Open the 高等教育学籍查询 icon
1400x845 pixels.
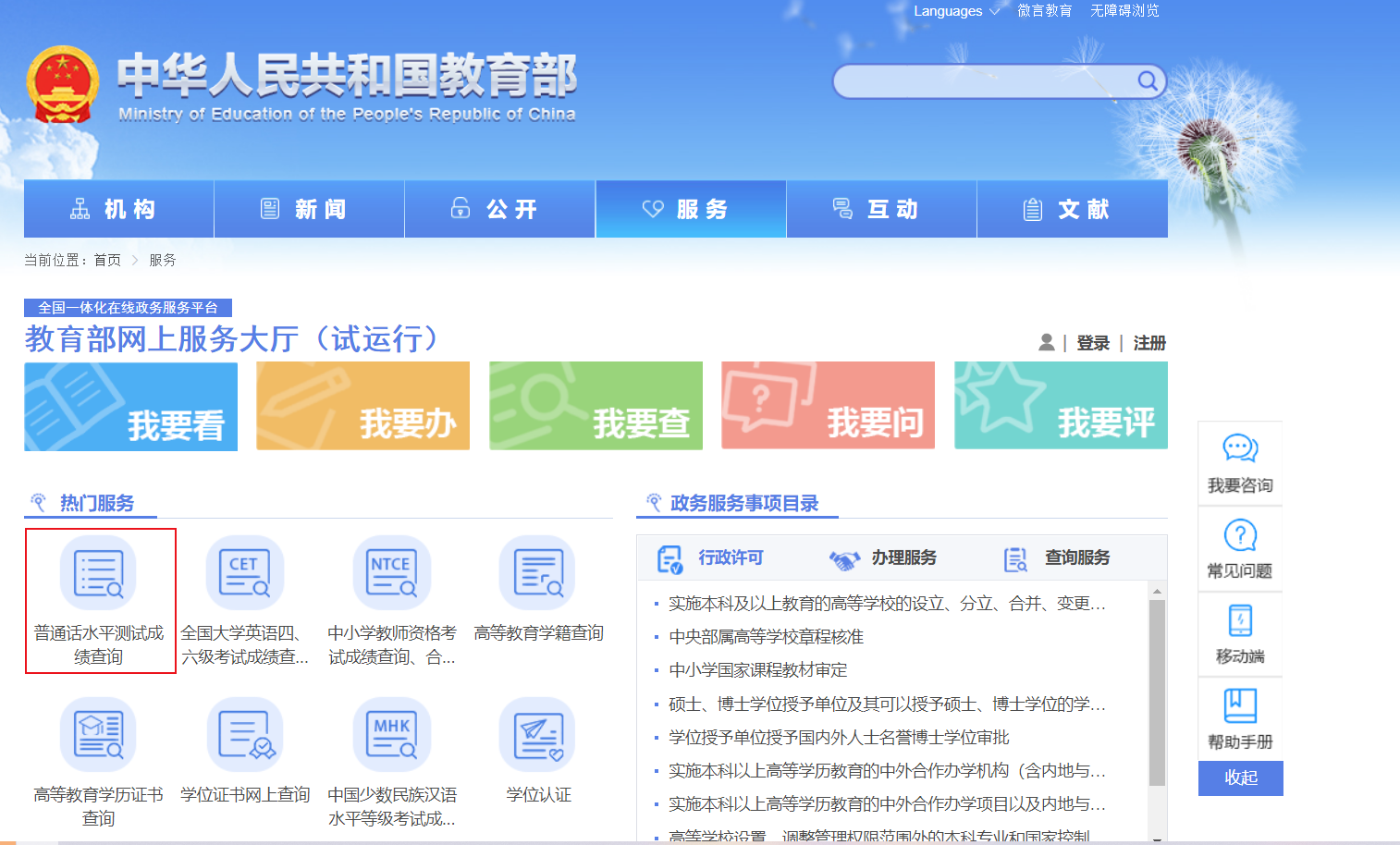[x=537, y=573]
